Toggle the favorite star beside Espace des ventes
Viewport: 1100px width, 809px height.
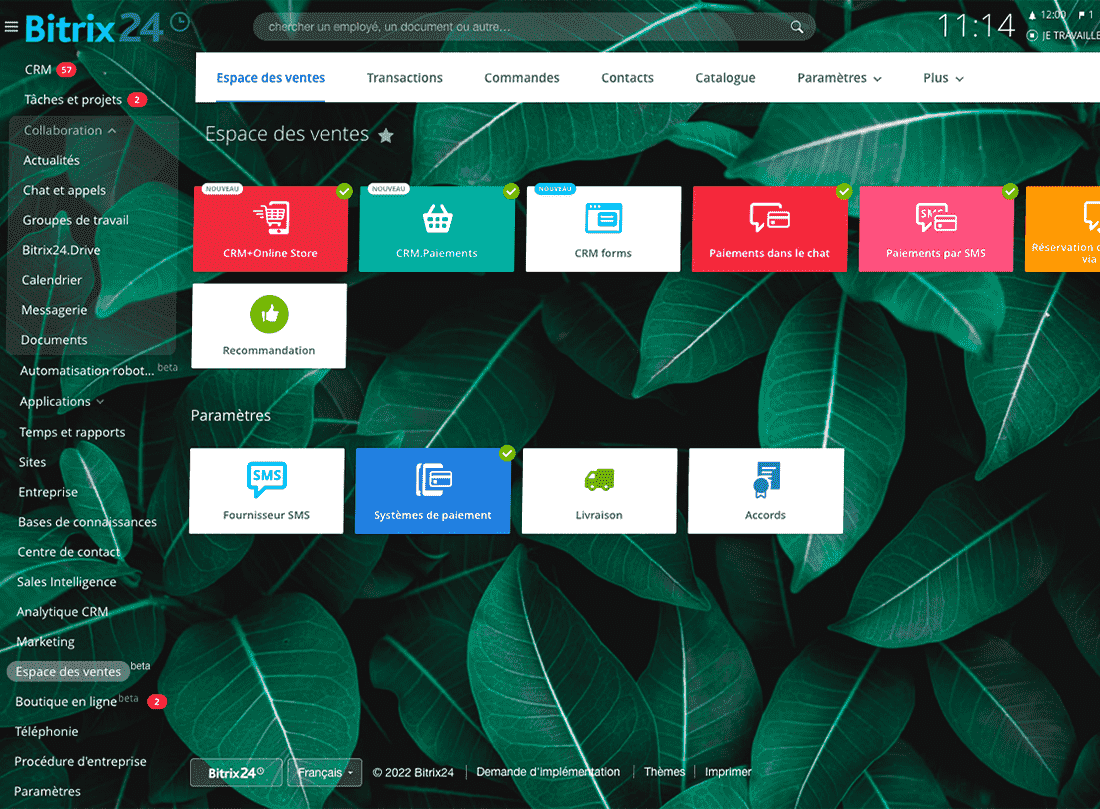click(386, 136)
